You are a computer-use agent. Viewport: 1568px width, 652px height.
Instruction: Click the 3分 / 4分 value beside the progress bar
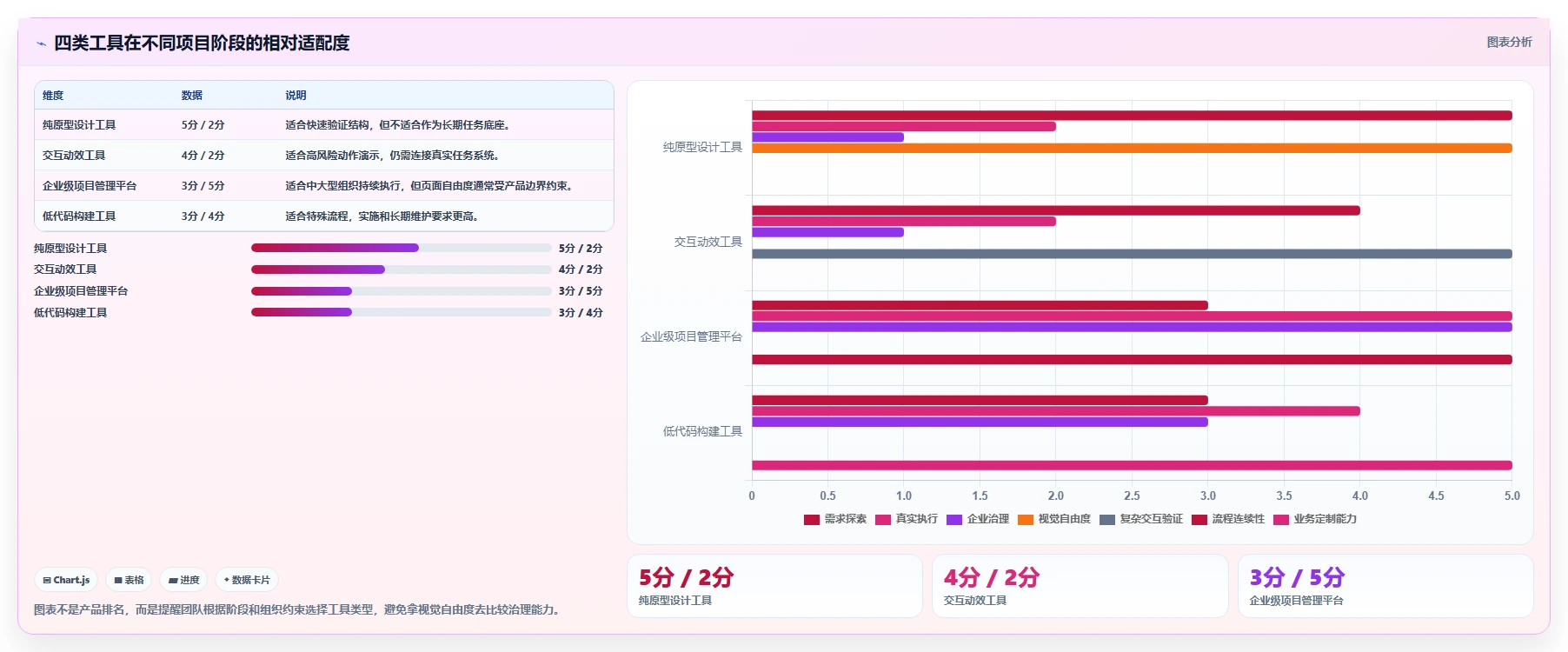[x=581, y=313]
